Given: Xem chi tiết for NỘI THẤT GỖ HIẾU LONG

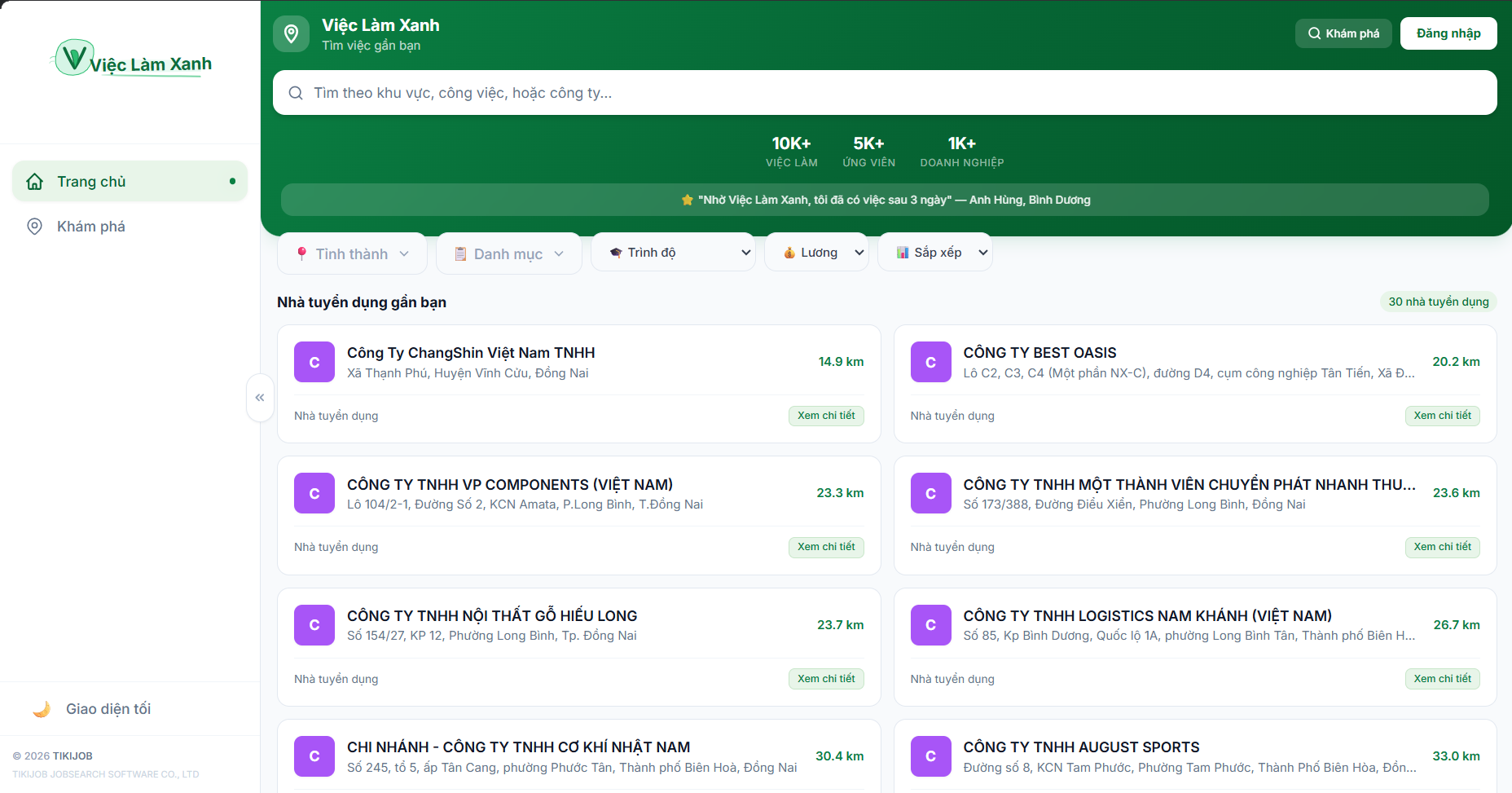Looking at the screenshot, I should pyautogui.click(x=826, y=679).
